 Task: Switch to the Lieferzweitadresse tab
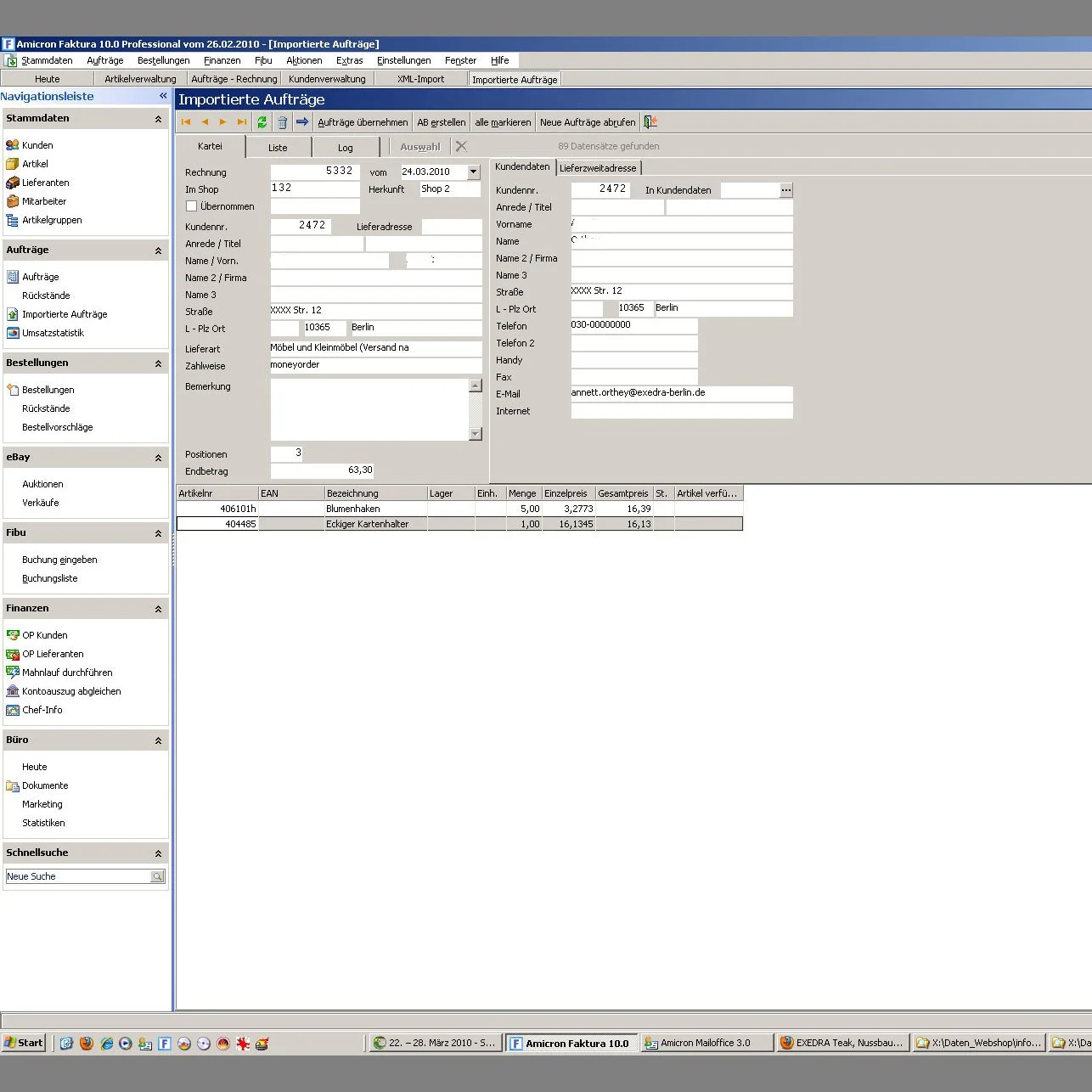(x=598, y=167)
